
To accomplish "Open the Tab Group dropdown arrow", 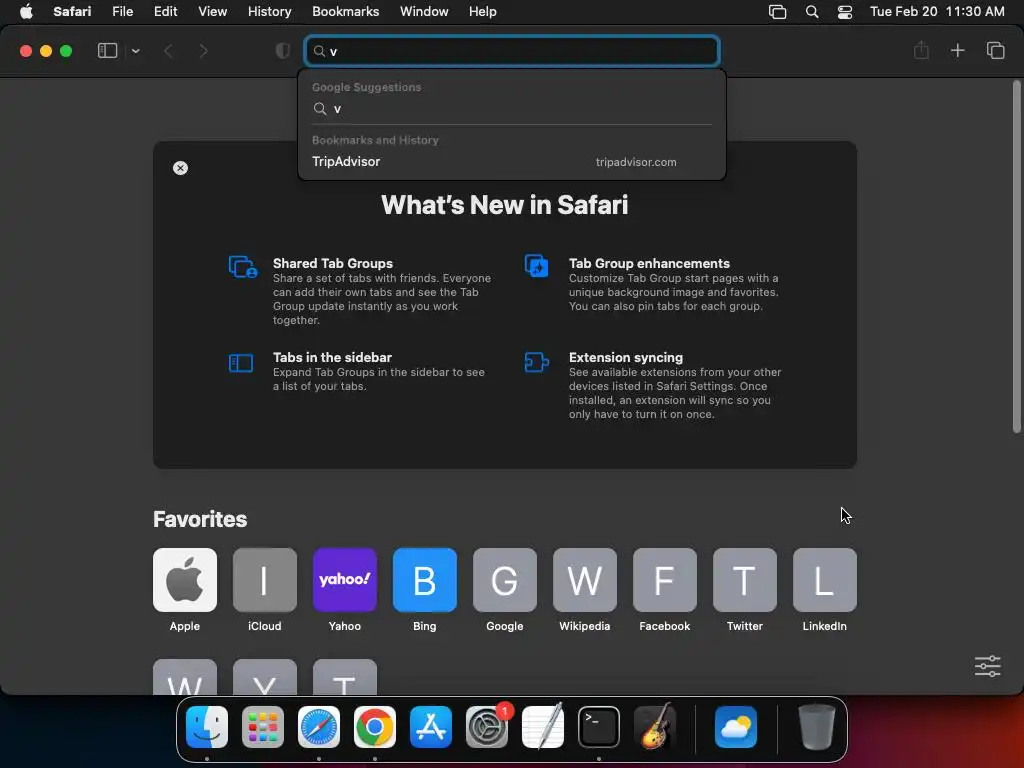I will [x=135, y=51].
